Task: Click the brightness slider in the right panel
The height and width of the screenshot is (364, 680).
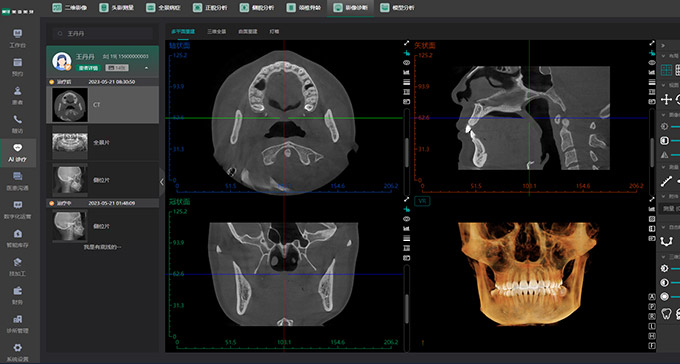Action: 675,126
